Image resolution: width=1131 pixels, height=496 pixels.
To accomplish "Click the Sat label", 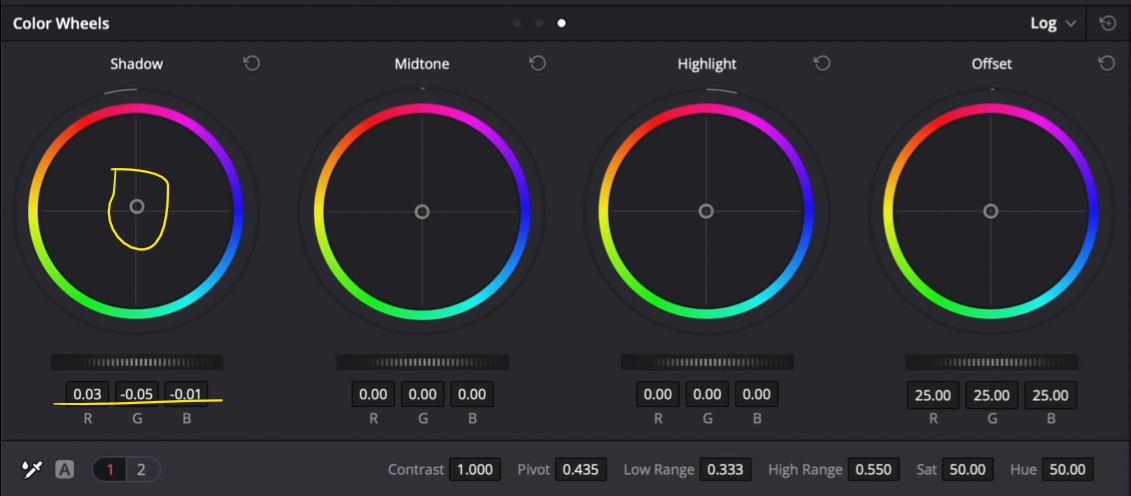I will (x=927, y=470).
